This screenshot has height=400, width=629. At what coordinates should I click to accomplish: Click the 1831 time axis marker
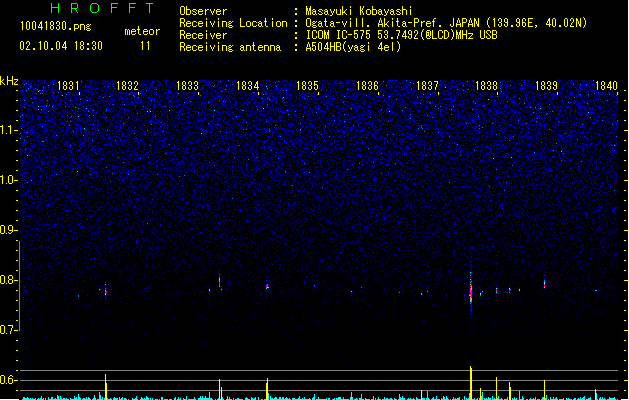tap(68, 86)
